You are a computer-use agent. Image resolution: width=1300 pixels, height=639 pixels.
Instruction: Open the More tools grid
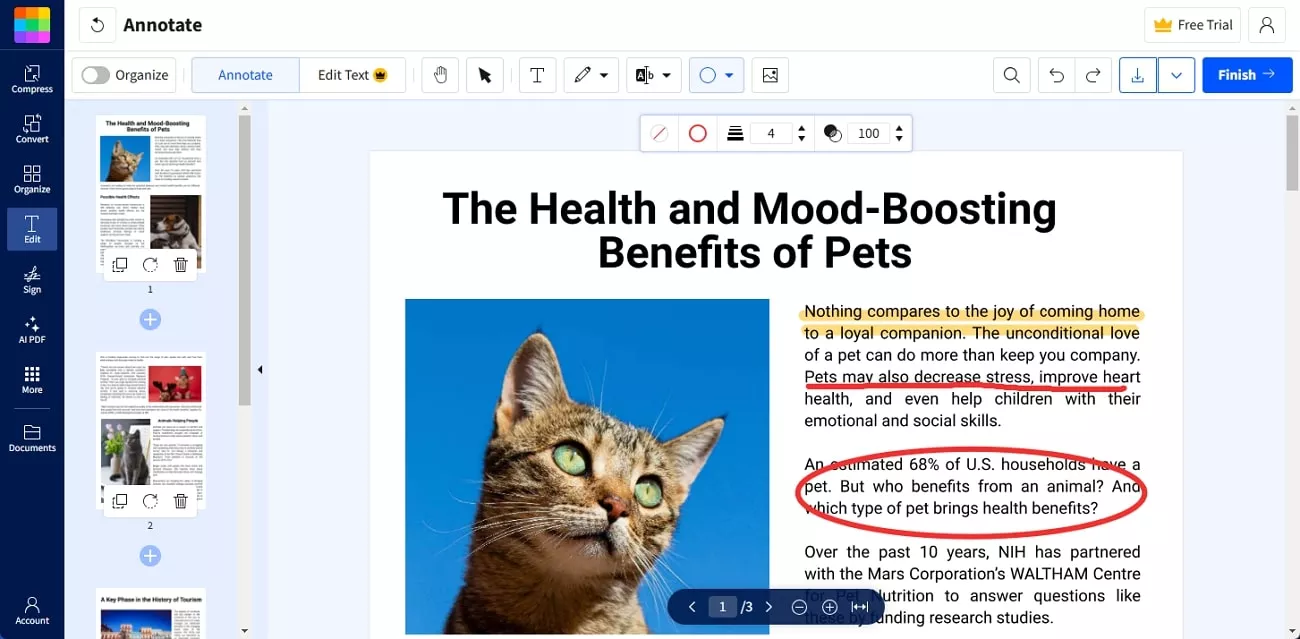click(32, 379)
